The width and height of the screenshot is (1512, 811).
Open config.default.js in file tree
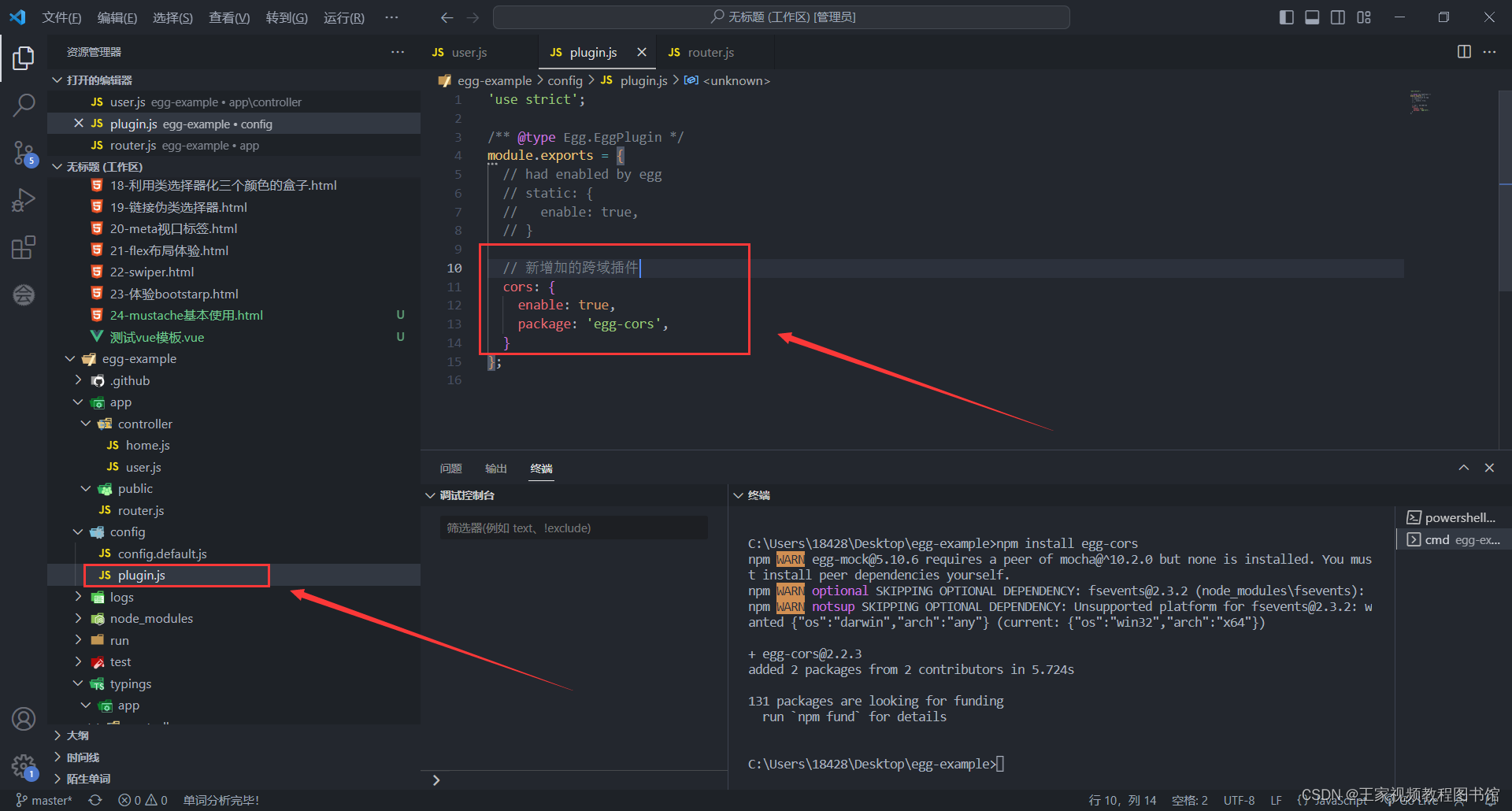234,554
